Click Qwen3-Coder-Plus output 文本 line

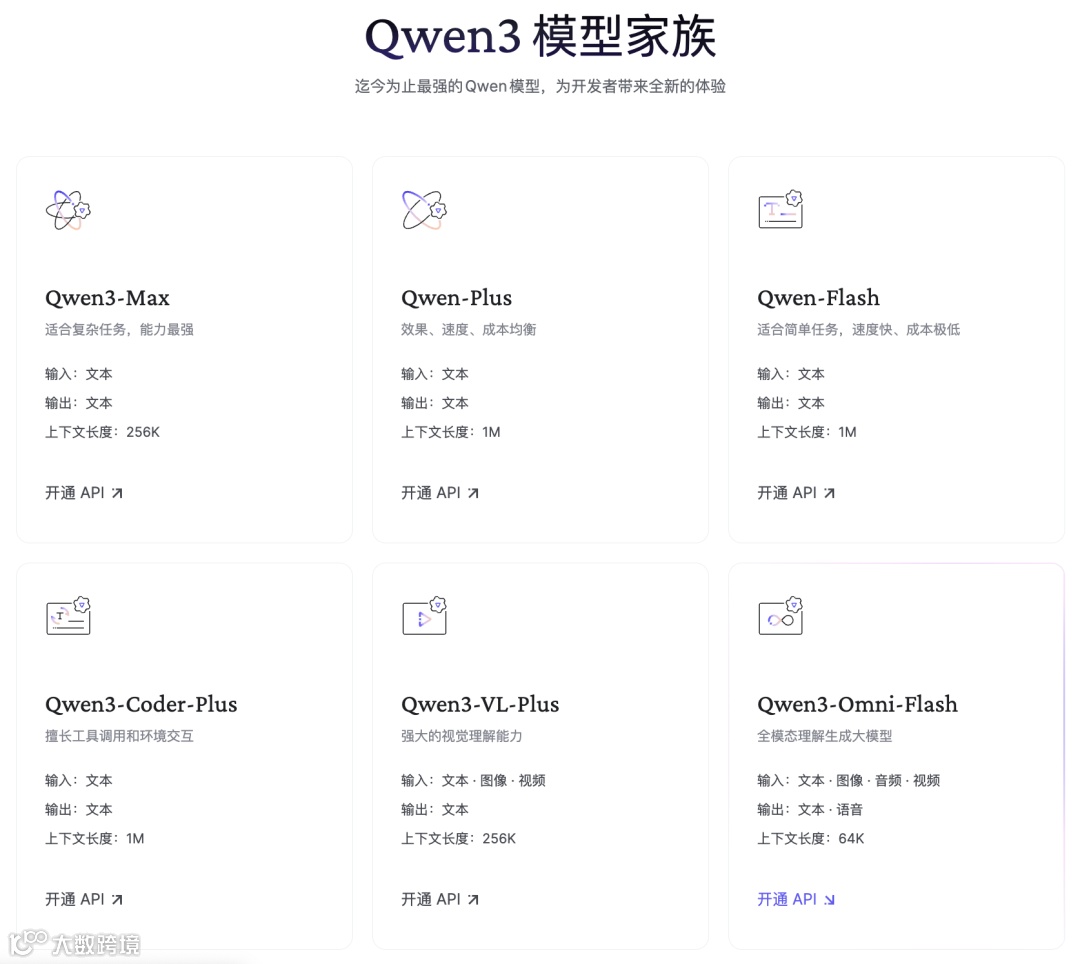(79, 809)
